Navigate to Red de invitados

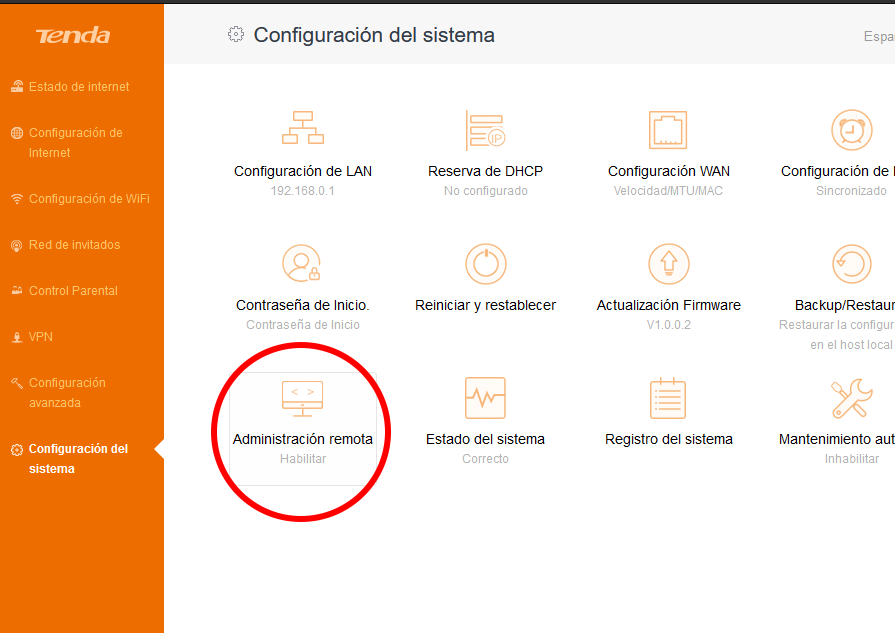click(x=74, y=245)
